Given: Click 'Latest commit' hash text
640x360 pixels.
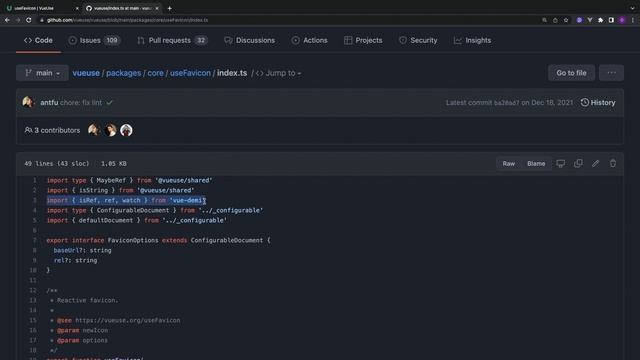Looking at the screenshot, I should pyautogui.click(x=507, y=102).
